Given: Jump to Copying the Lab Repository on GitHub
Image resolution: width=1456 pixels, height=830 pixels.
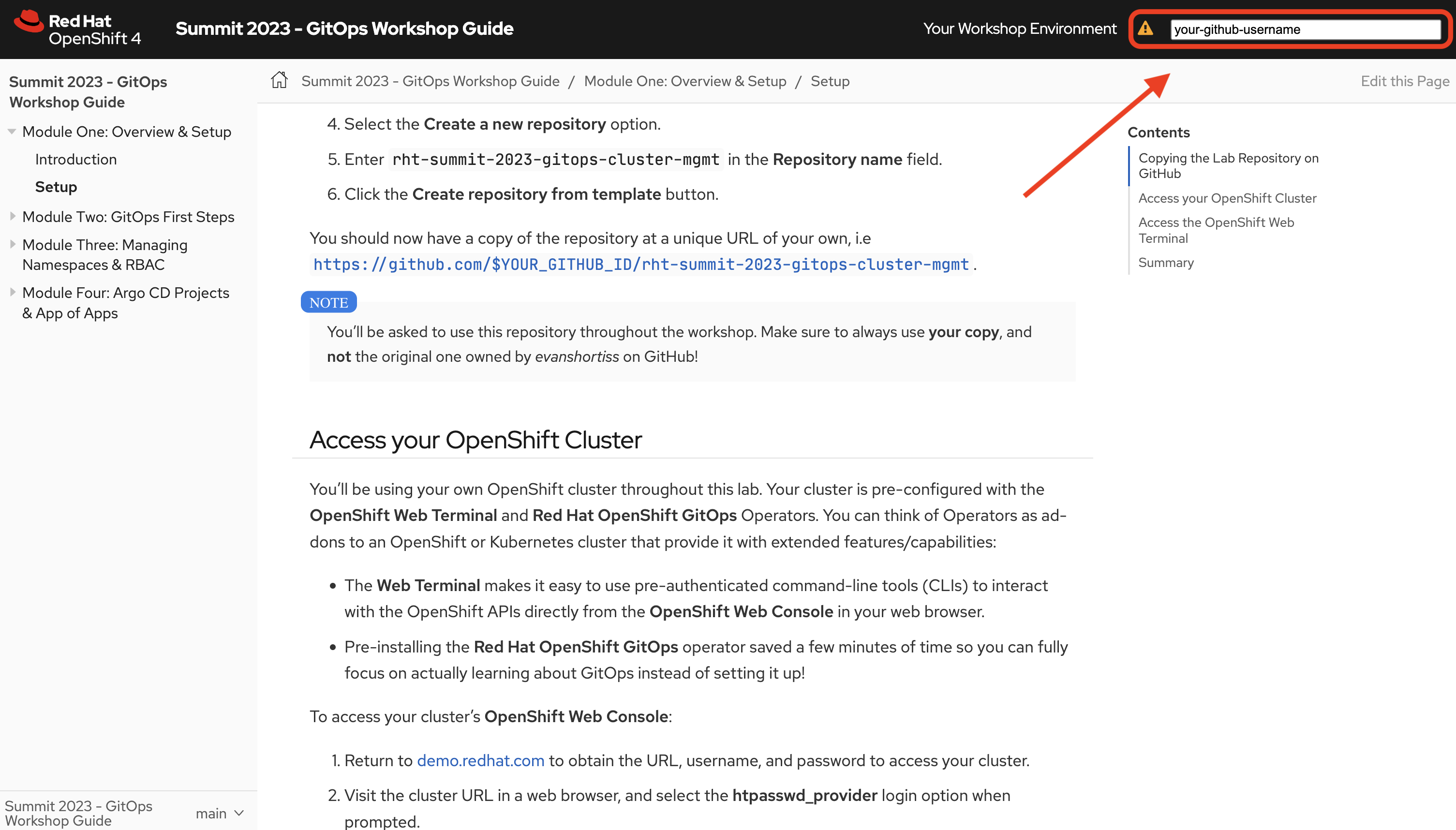Looking at the screenshot, I should (x=1229, y=166).
